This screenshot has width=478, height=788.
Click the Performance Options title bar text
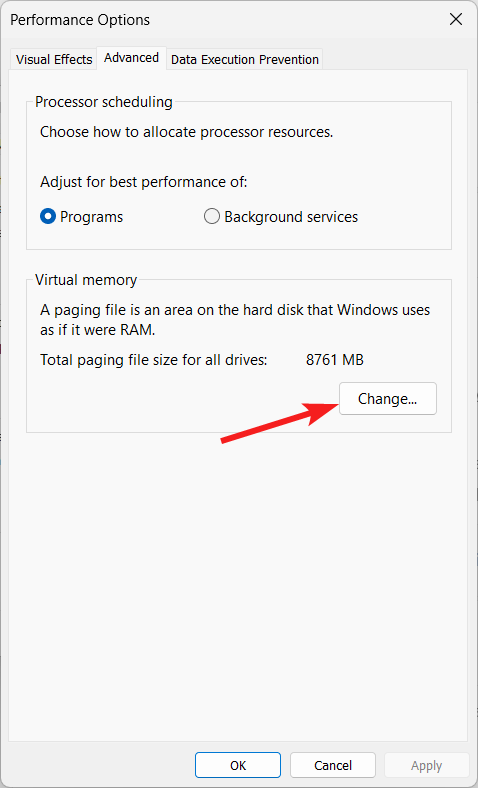pyautogui.click(x=80, y=20)
